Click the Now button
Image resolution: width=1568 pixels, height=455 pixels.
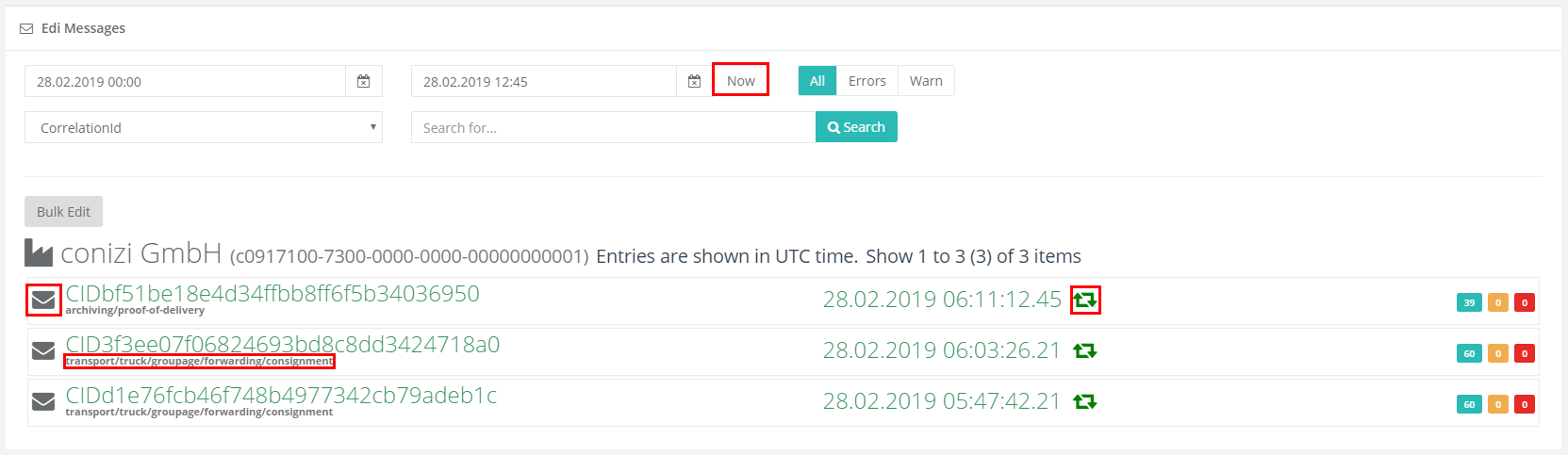pos(740,80)
